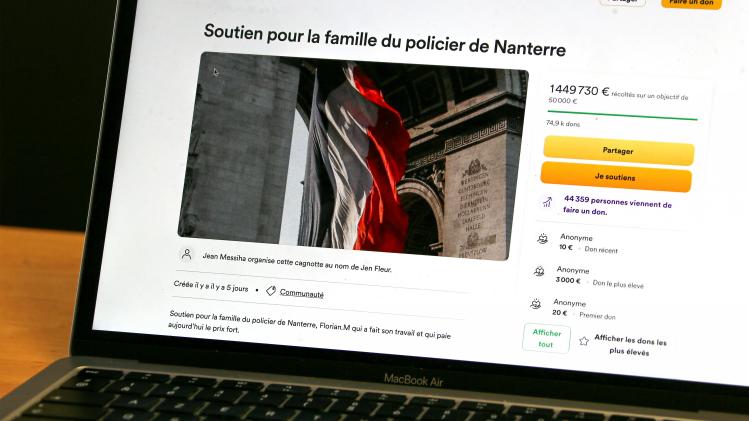Open the Arc de Triomphe flag campaign image
The width and height of the screenshot is (749, 421).
(x=353, y=156)
